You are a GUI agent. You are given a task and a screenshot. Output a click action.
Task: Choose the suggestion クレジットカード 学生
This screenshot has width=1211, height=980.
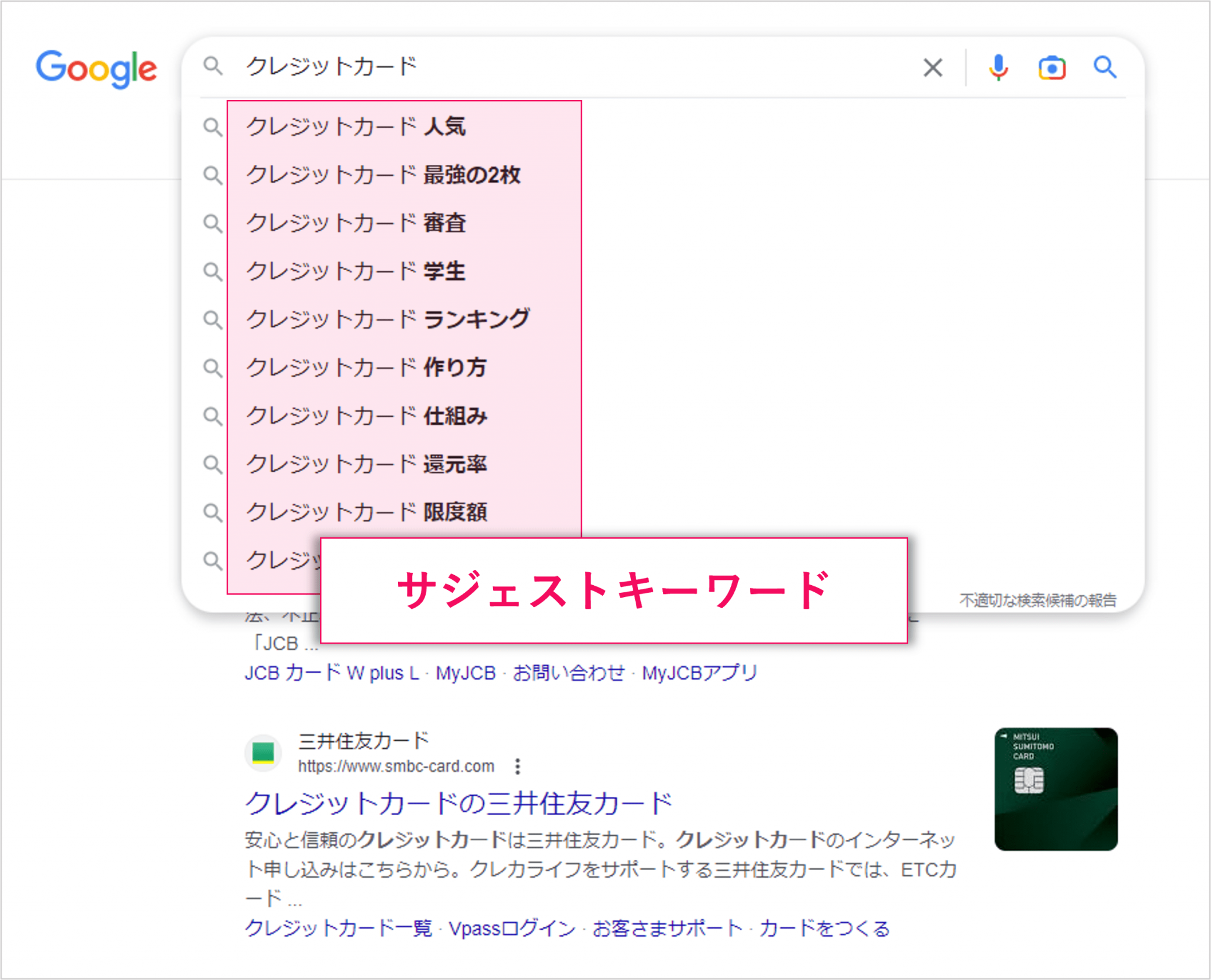pos(356,271)
